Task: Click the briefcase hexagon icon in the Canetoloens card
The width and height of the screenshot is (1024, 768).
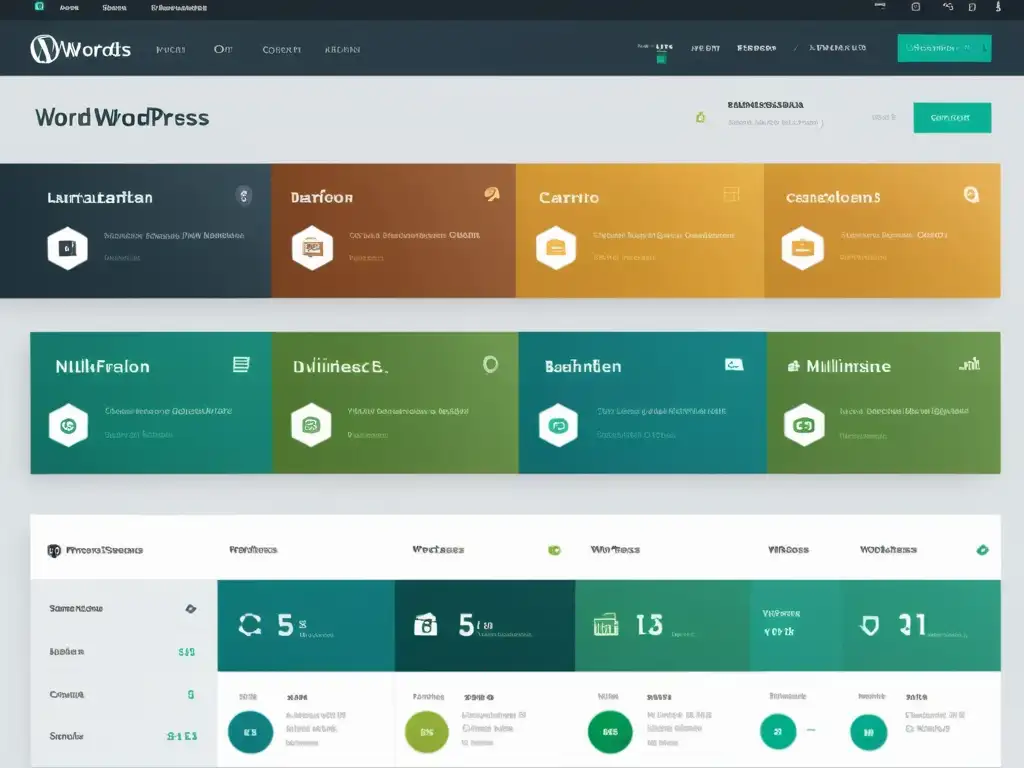Action: [803, 248]
